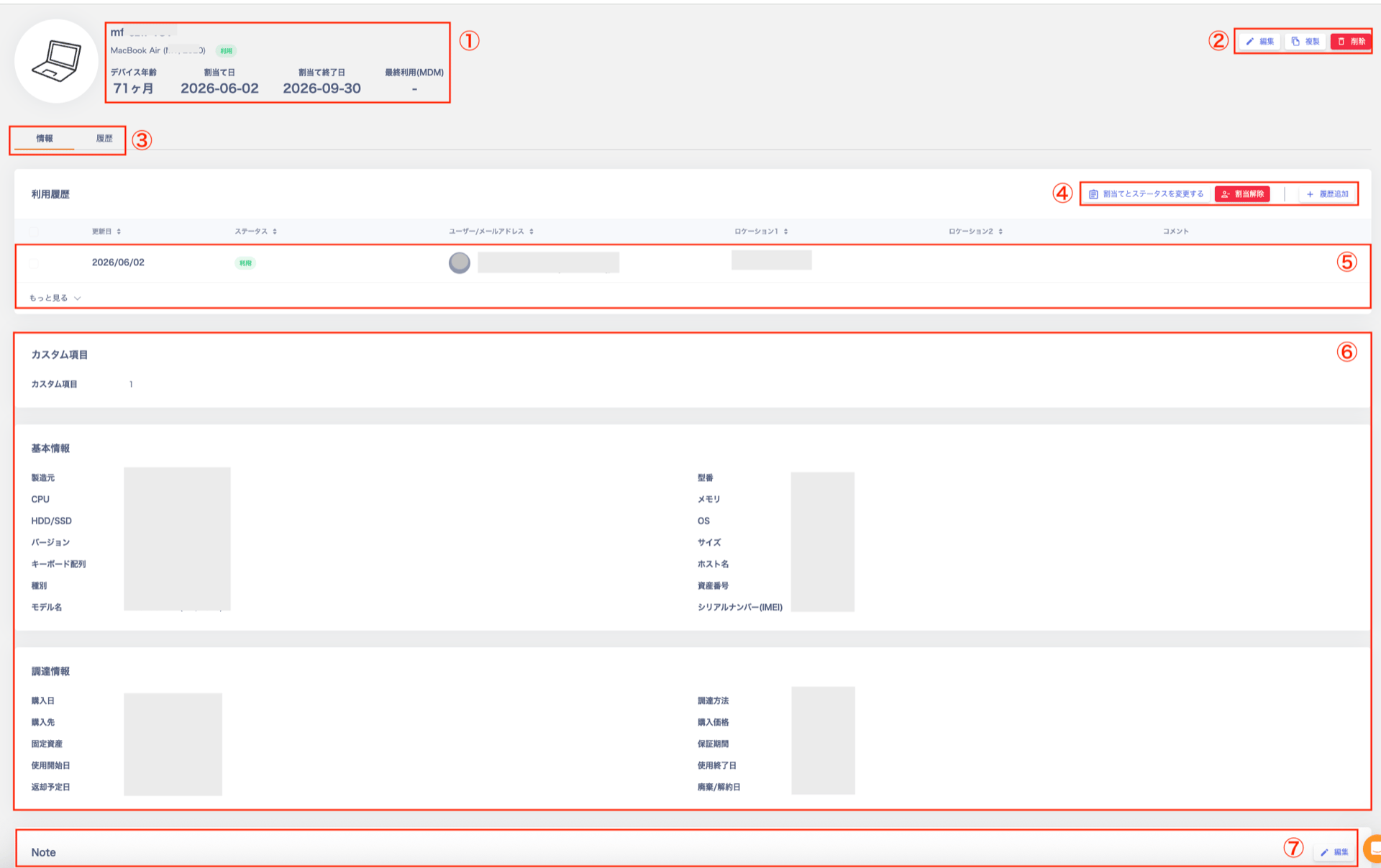Click the キーボード配列 field label
This screenshot has height=868, width=1381.
tap(58, 564)
